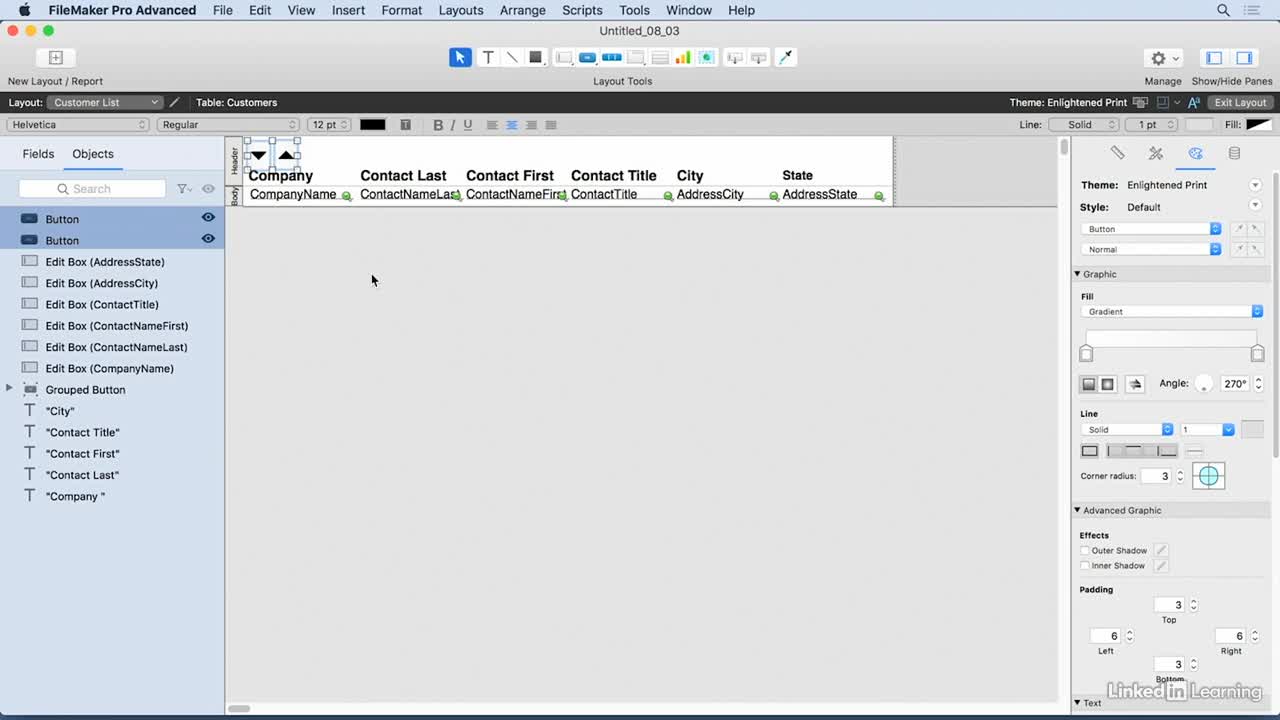Select the arrow selection tool

460,58
